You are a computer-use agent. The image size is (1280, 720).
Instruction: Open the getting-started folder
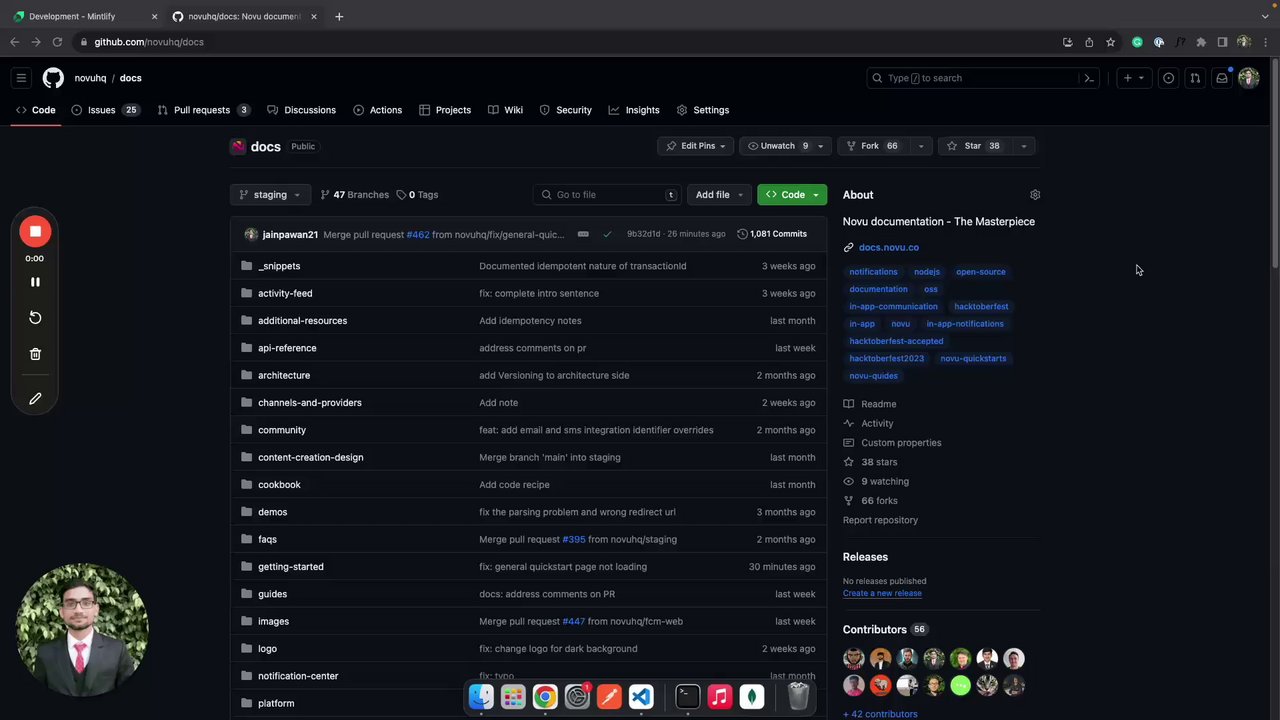pos(291,567)
